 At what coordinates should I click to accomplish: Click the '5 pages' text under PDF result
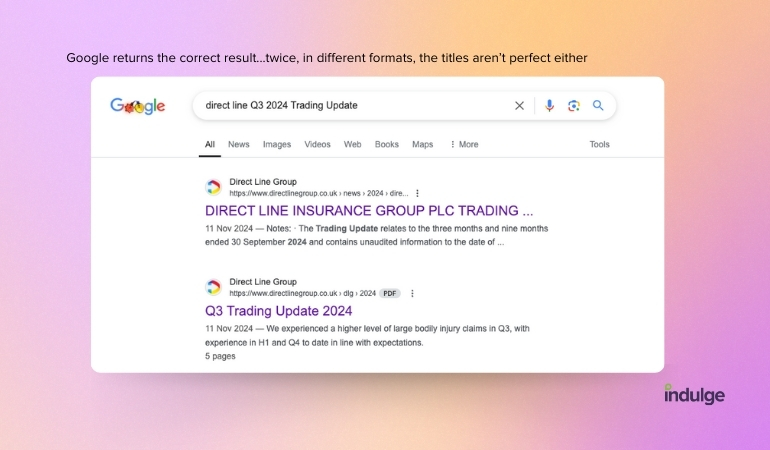point(220,356)
